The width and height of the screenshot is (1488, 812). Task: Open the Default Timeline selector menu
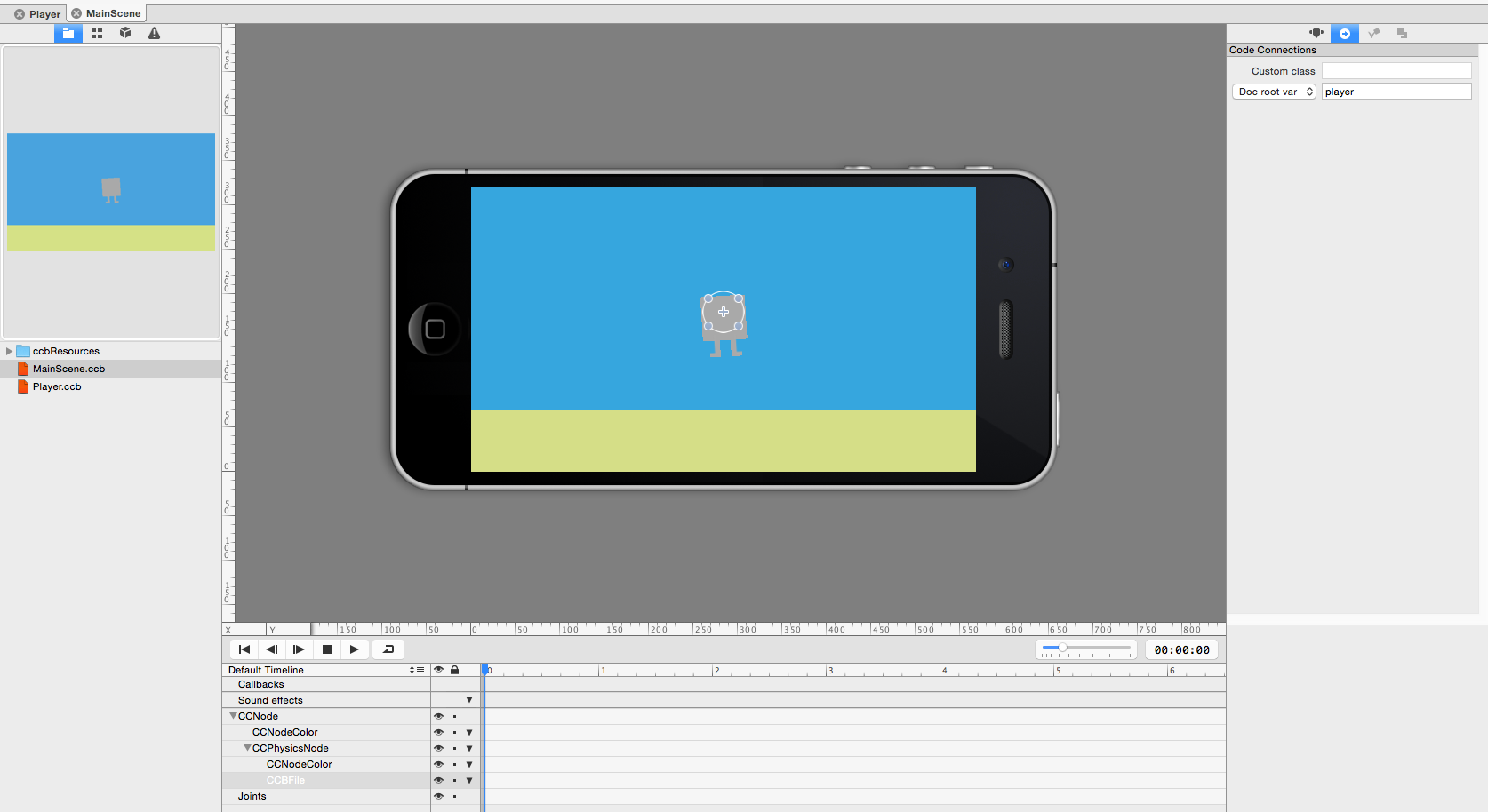[416, 670]
